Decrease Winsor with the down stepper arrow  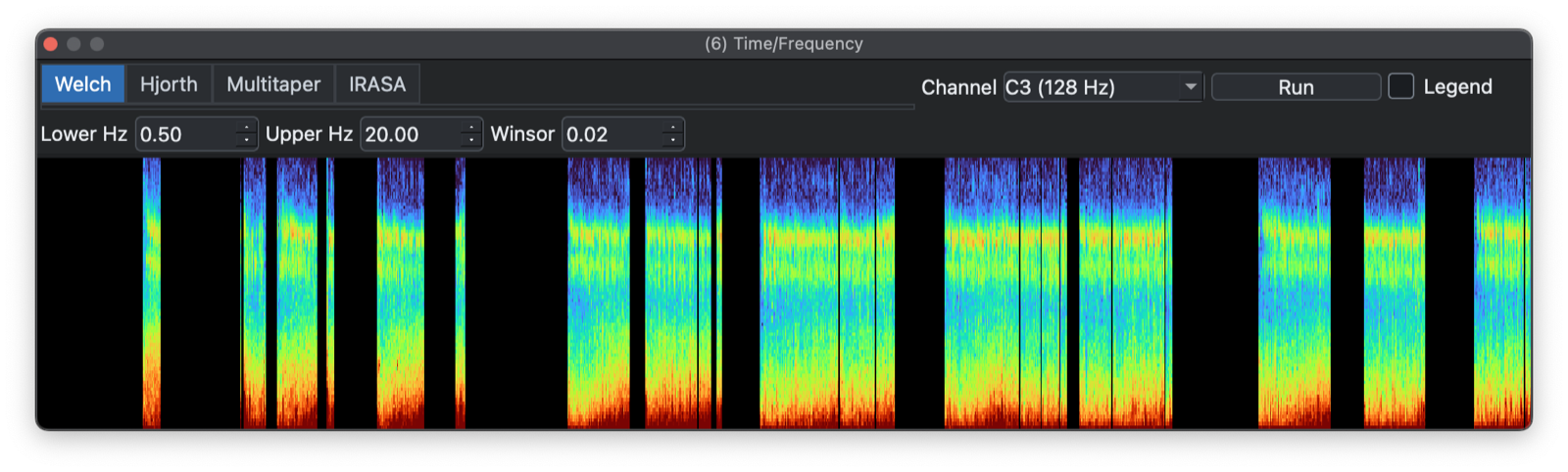pos(673,141)
